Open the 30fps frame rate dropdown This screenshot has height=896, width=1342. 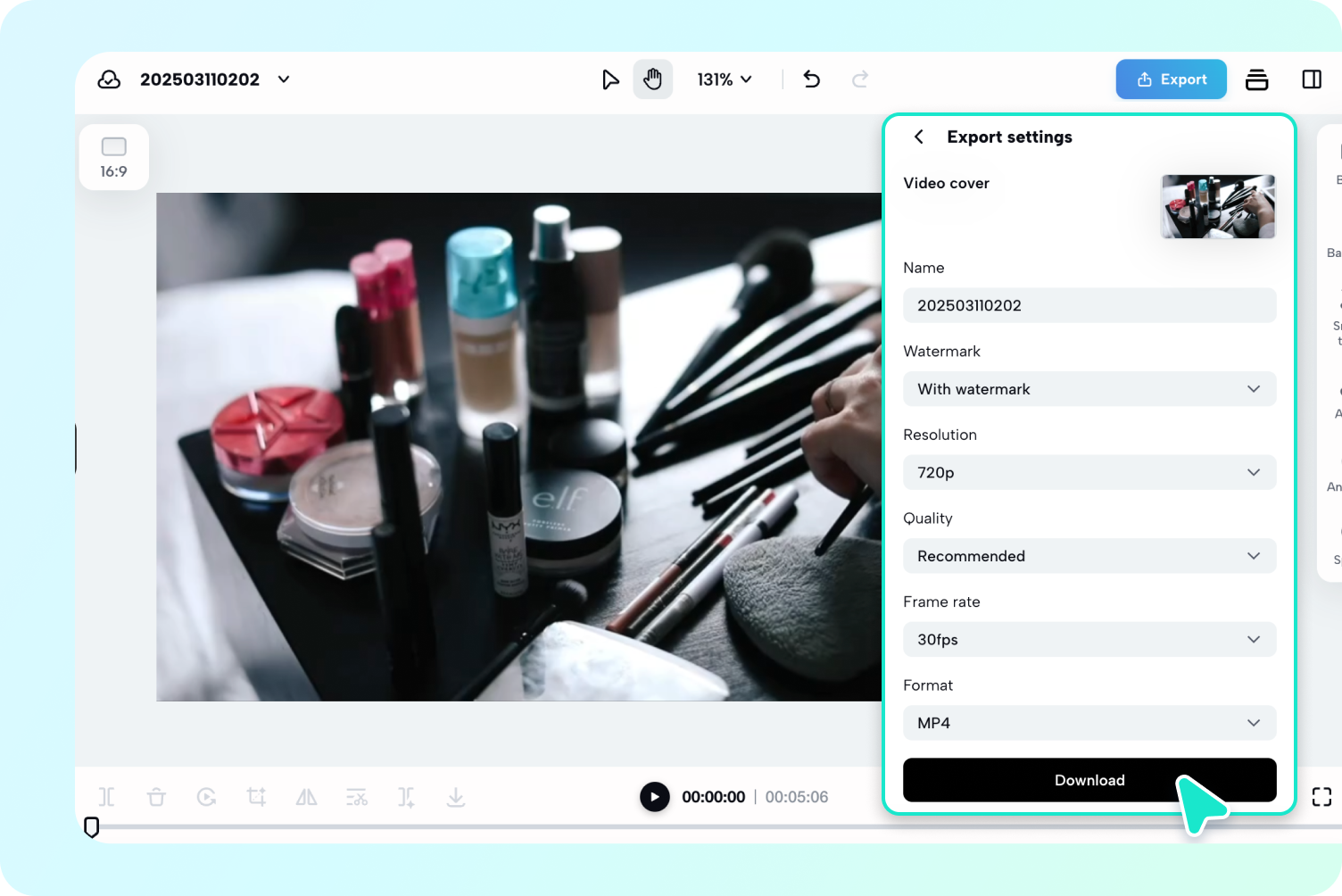(1089, 639)
